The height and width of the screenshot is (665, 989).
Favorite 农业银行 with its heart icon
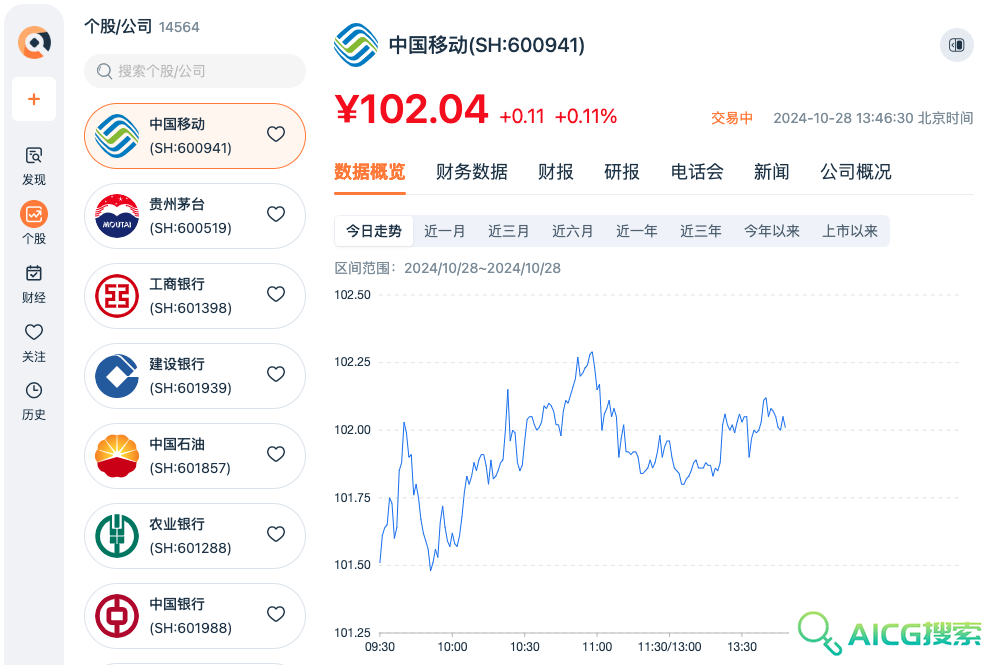click(276, 534)
